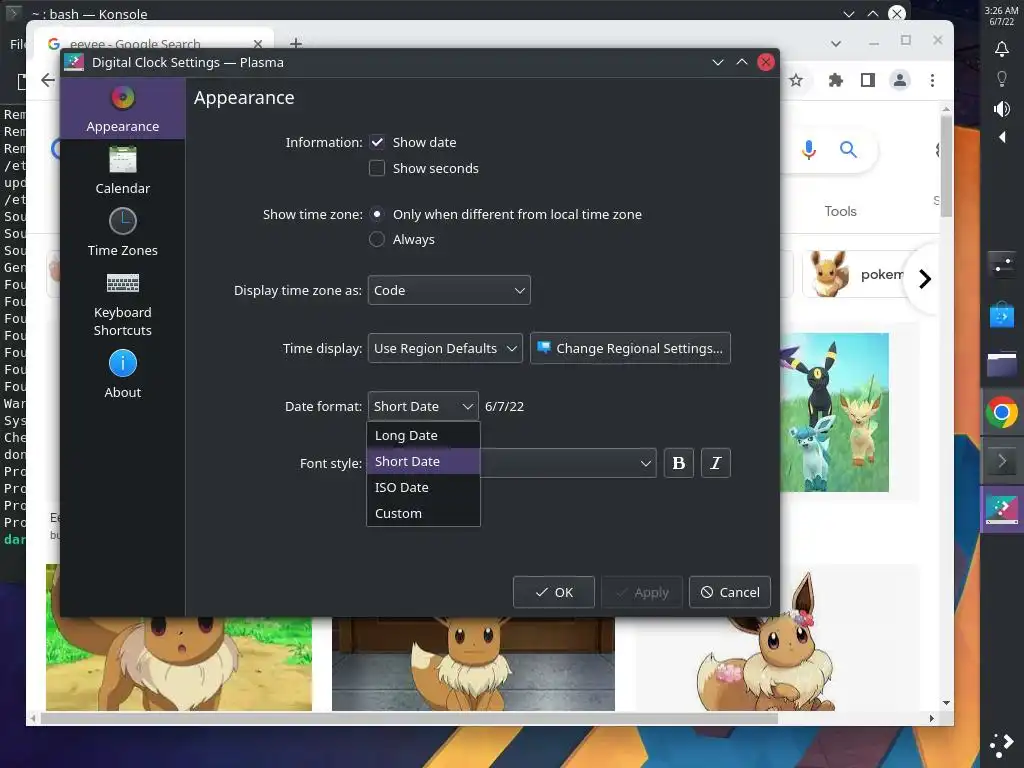This screenshot has width=1024, height=768.
Task: Open the volume control in the panel
Action: (x=1002, y=108)
